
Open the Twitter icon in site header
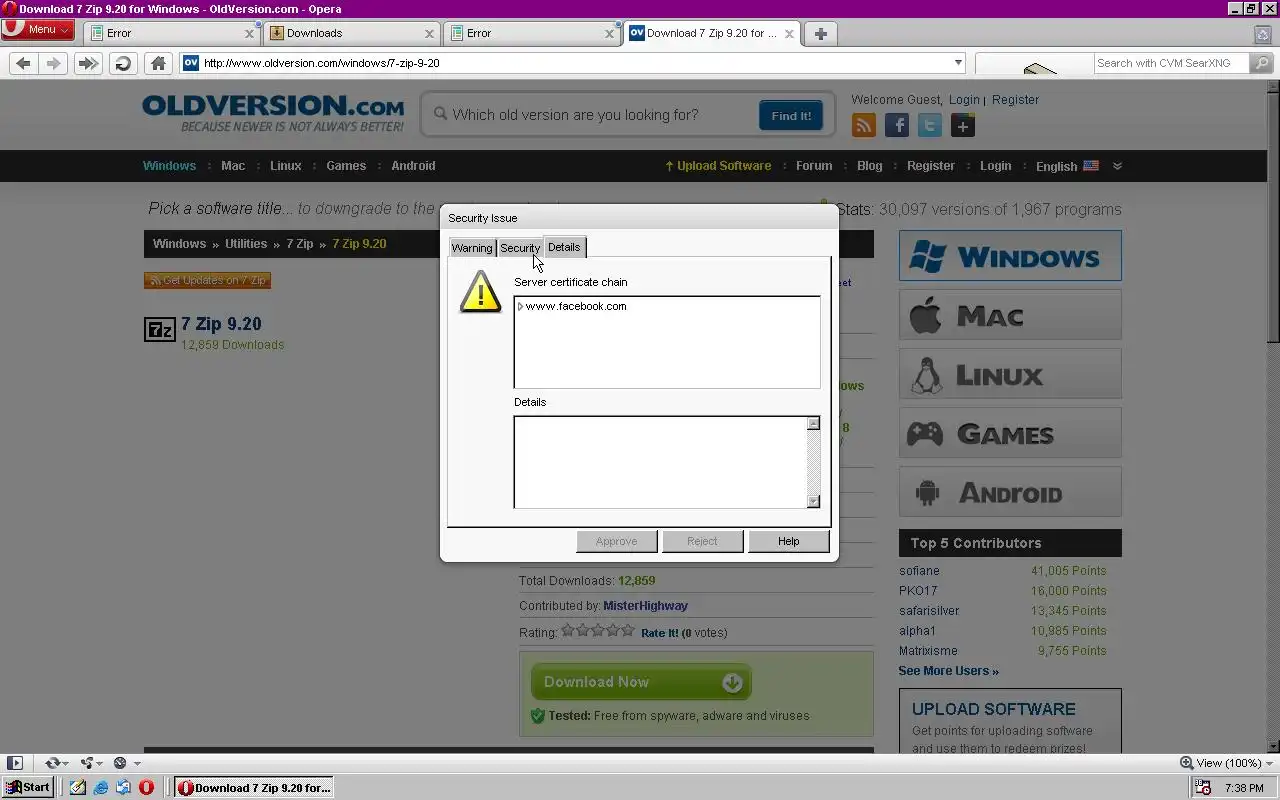click(930, 125)
